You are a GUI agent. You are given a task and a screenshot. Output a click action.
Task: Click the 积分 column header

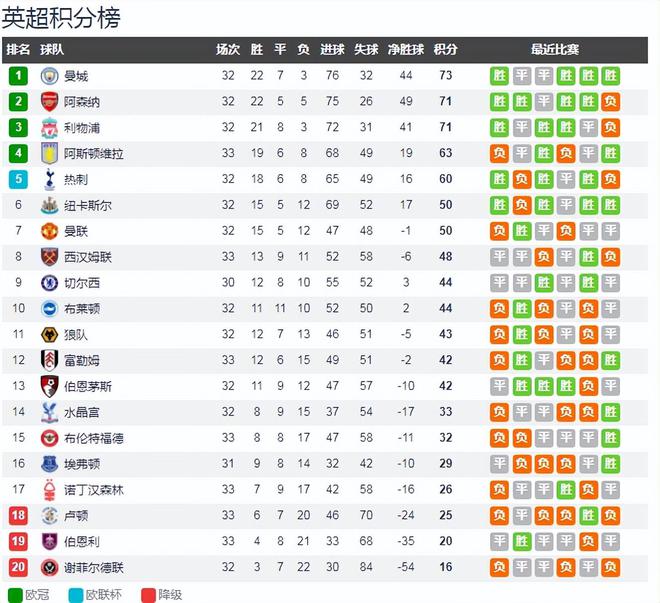(x=445, y=50)
